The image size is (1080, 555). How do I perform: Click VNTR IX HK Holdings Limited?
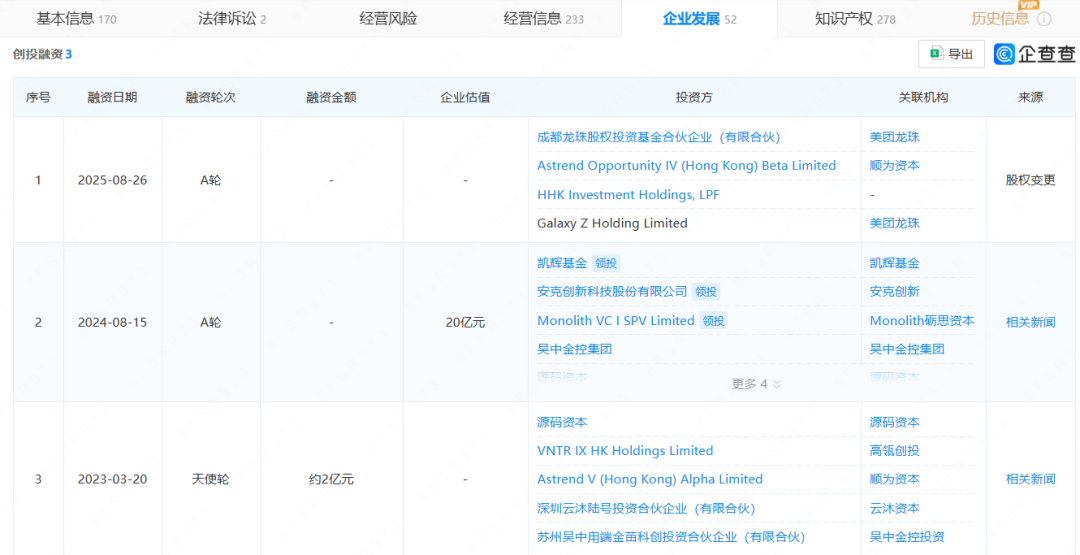(625, 451)
